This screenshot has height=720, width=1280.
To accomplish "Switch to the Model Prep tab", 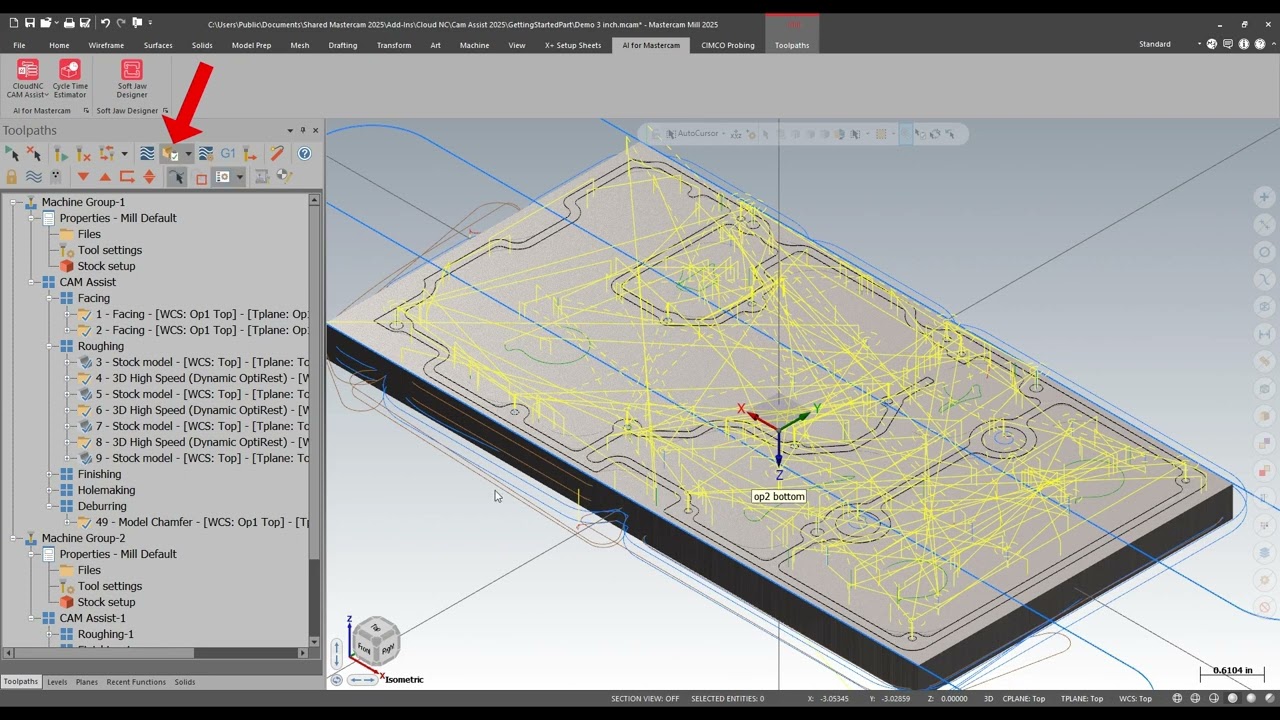I will (x=251, y=45).
